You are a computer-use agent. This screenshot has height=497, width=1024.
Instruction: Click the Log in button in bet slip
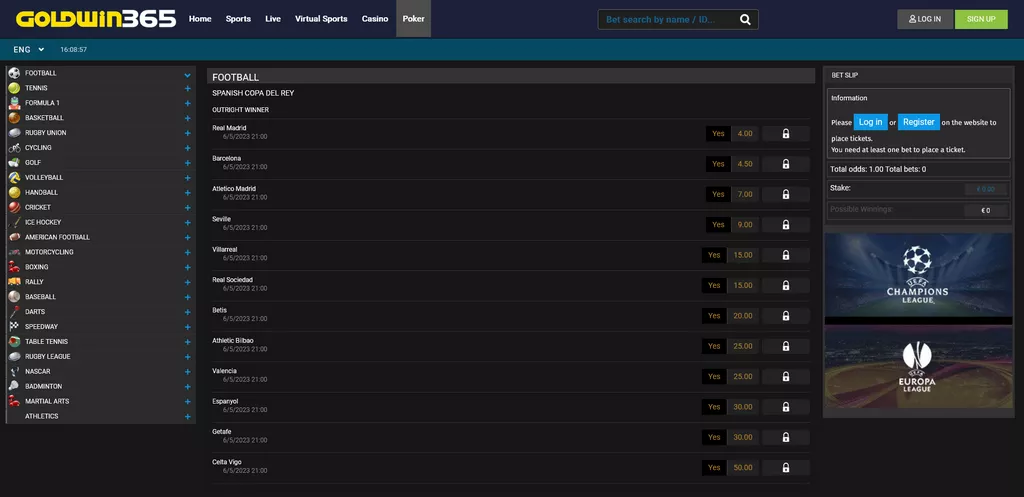pyautogui.click(x=871, y=122)
